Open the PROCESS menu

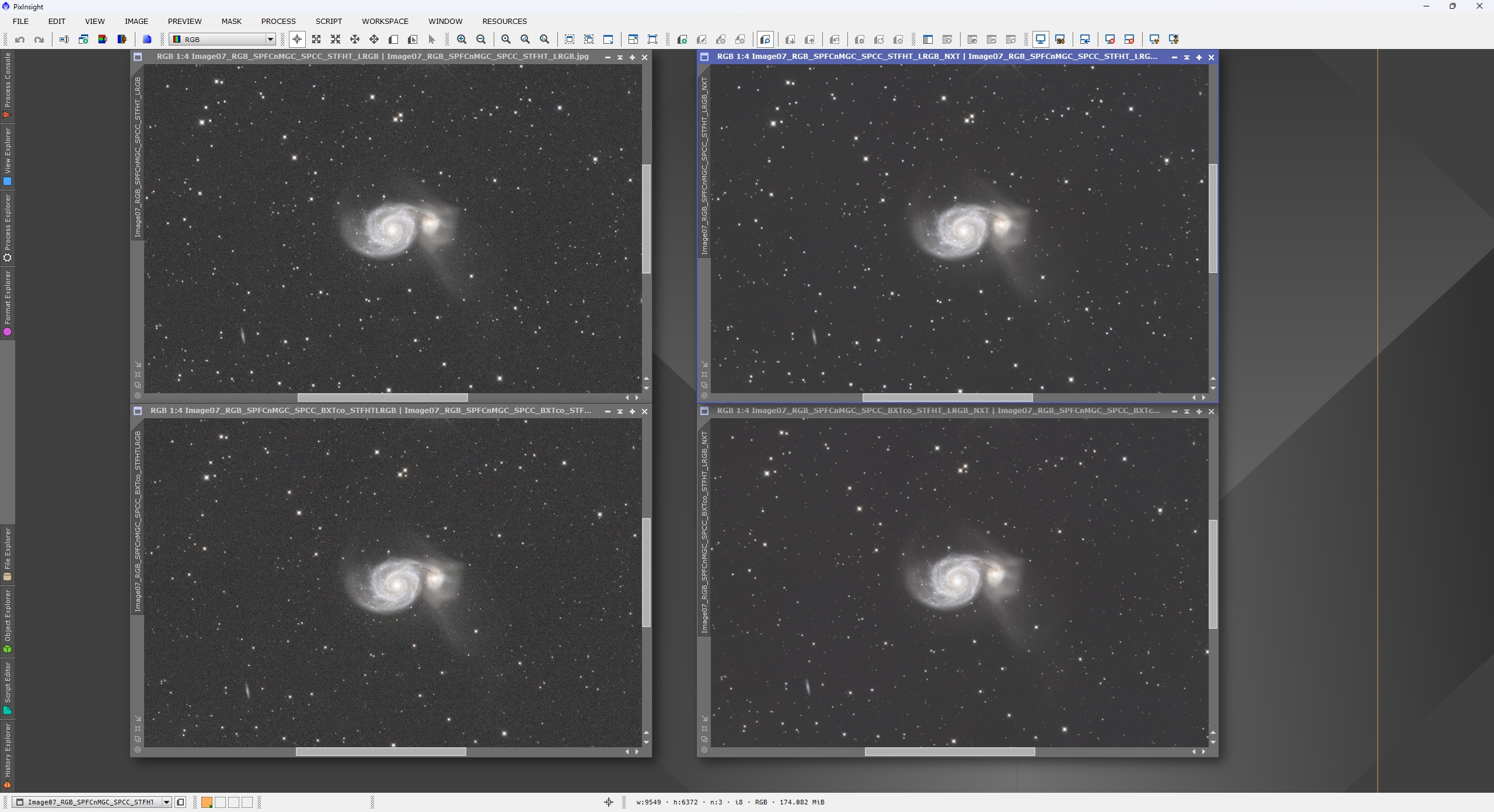[x=278, y=21]
